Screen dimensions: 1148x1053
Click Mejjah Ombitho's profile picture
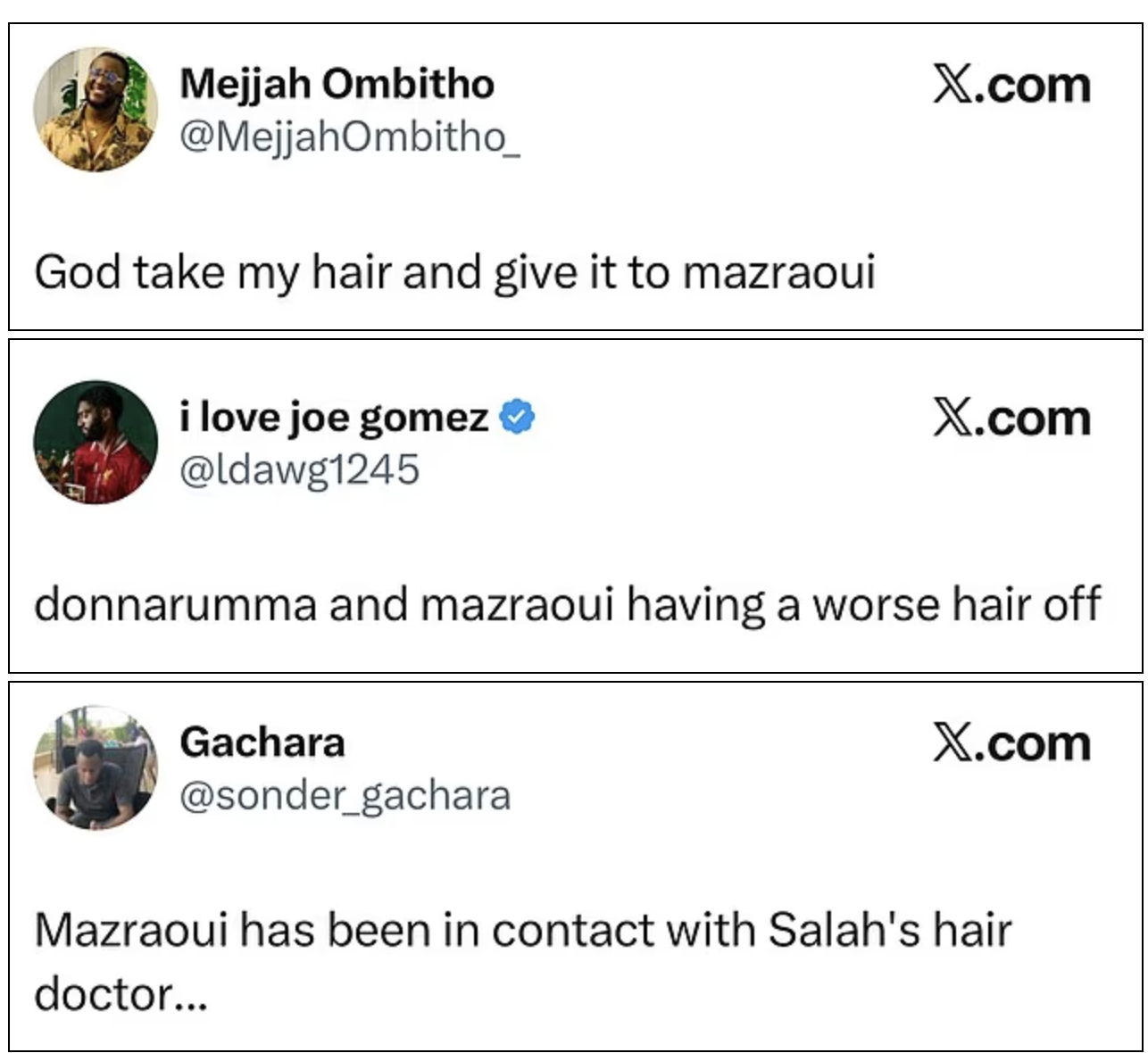point(96,110)
